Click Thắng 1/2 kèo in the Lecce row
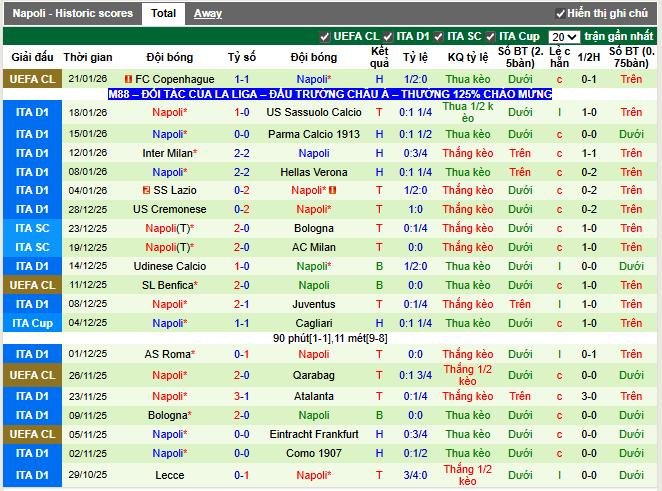Image resolution: width=662 pixels, height=491 pixels. click(x=467, y=475)
